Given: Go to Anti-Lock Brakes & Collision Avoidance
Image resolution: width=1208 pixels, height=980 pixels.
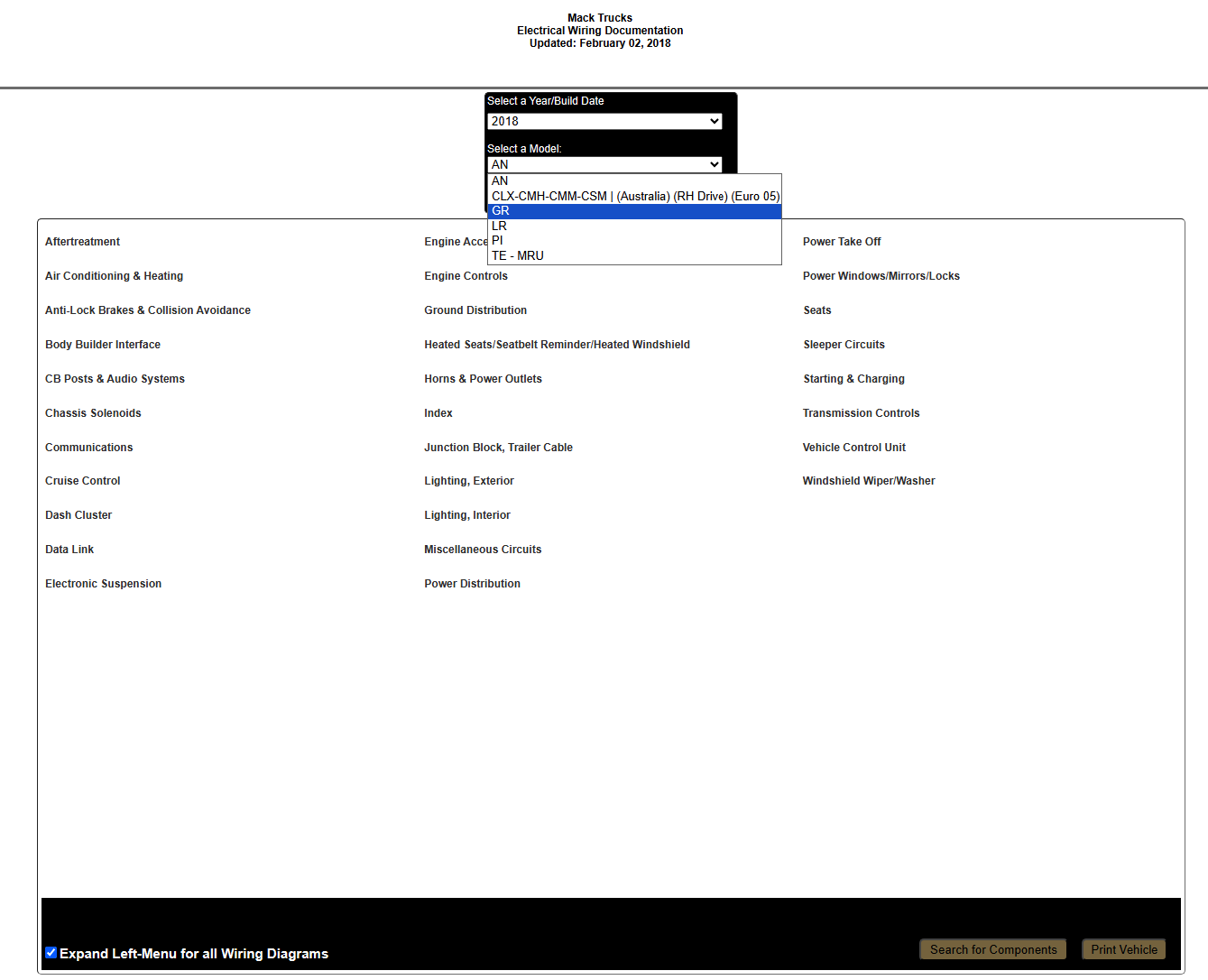Looking at the screenshot, I should coord(148,310).
